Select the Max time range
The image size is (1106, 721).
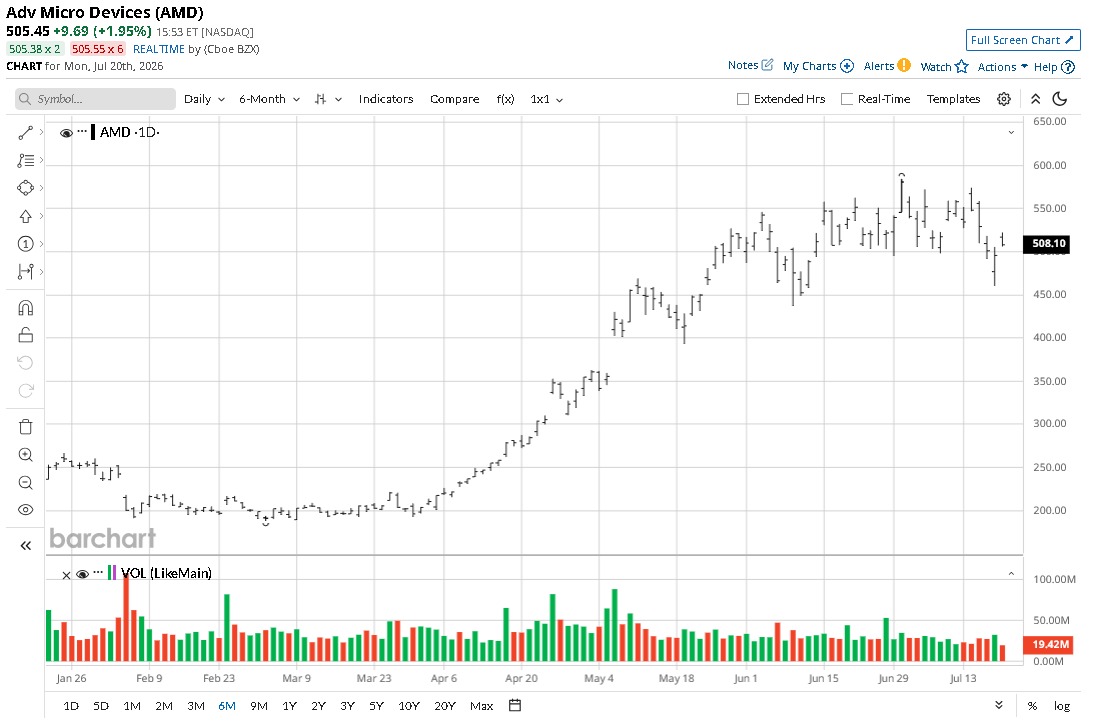[482, 705]
